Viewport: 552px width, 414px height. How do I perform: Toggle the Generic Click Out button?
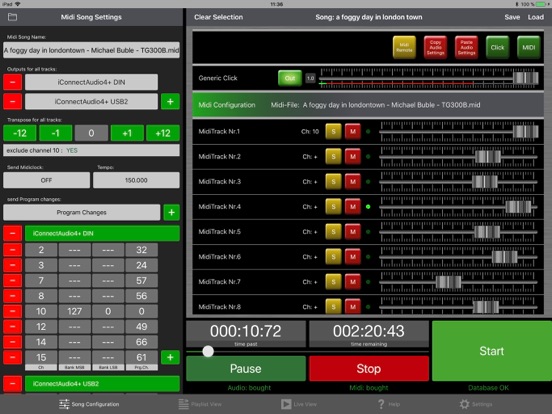tap(290, 78)
